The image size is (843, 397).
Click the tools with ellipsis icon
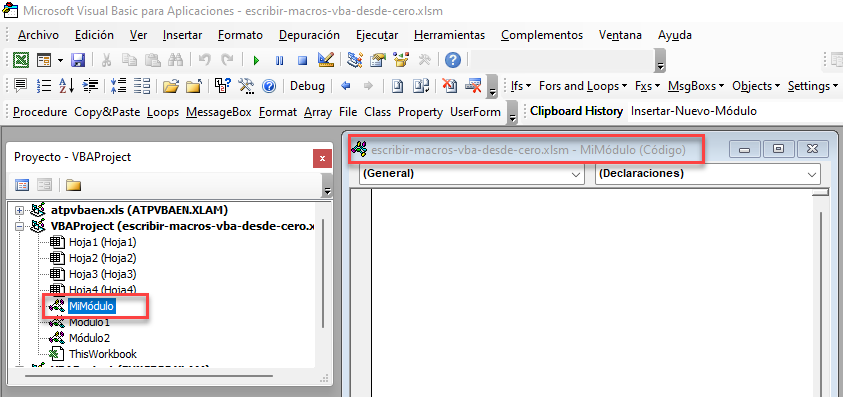[246, 86]
